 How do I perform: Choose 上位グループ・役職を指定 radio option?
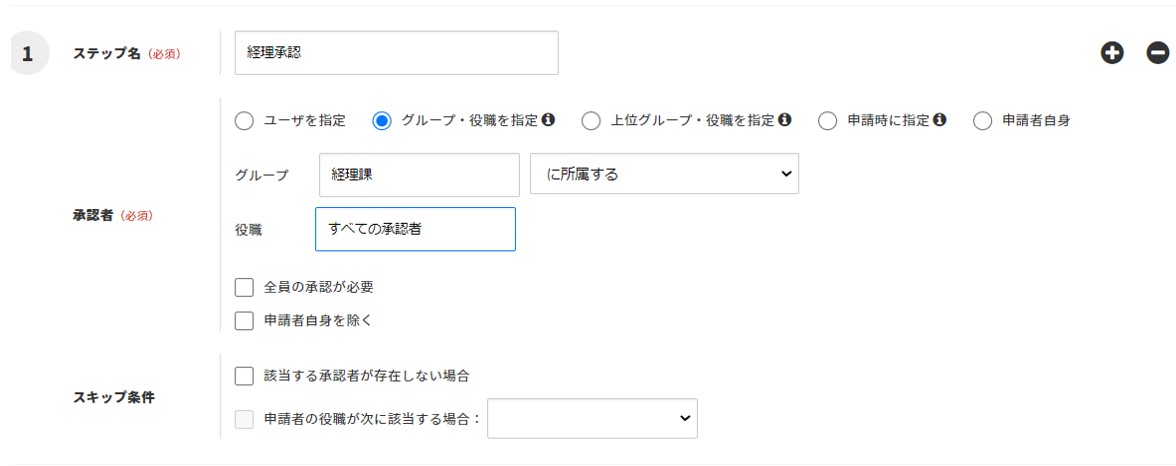point(591,121)
